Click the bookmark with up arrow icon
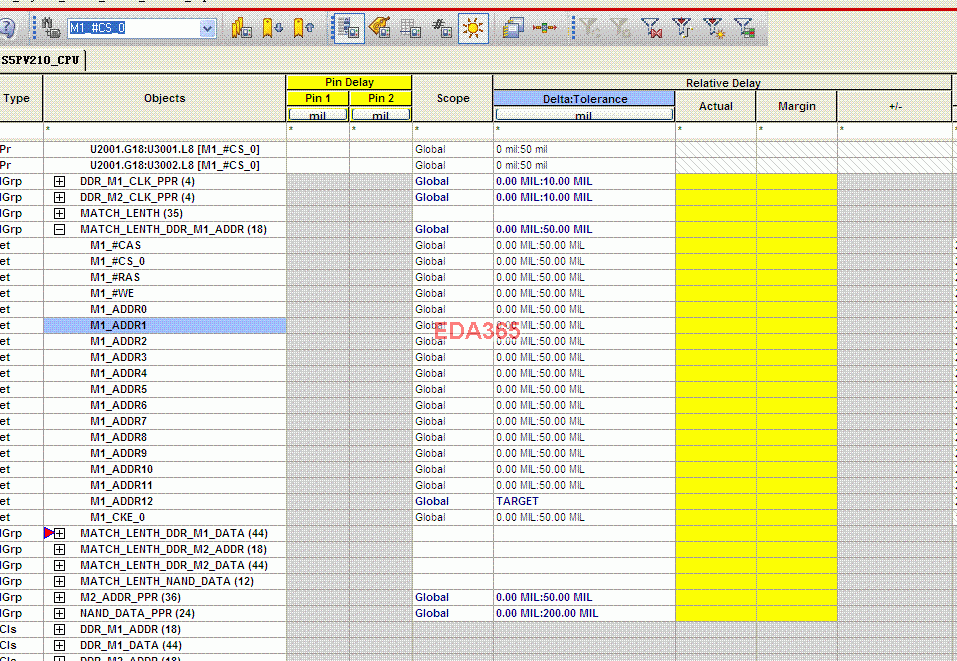957x661 pixels. 304,28
